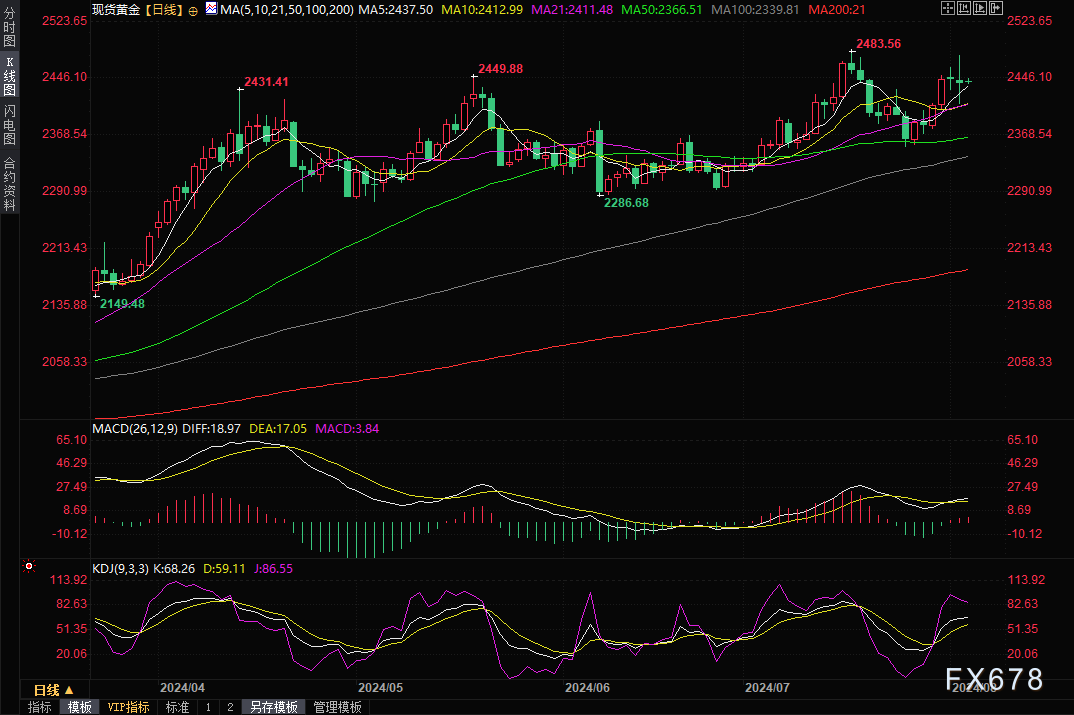This screenshot has width=1074, height=715.
Task: Click the J:86.55 value
Action: 273,568
